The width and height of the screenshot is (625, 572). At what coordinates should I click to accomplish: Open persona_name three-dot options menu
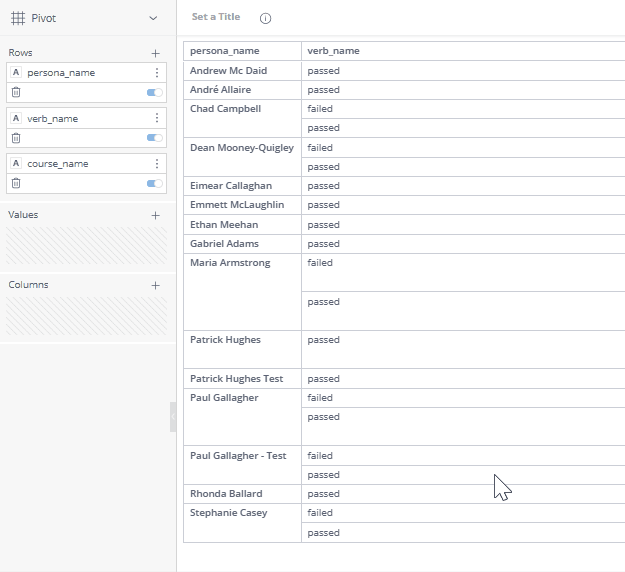(x=156, y=73)
